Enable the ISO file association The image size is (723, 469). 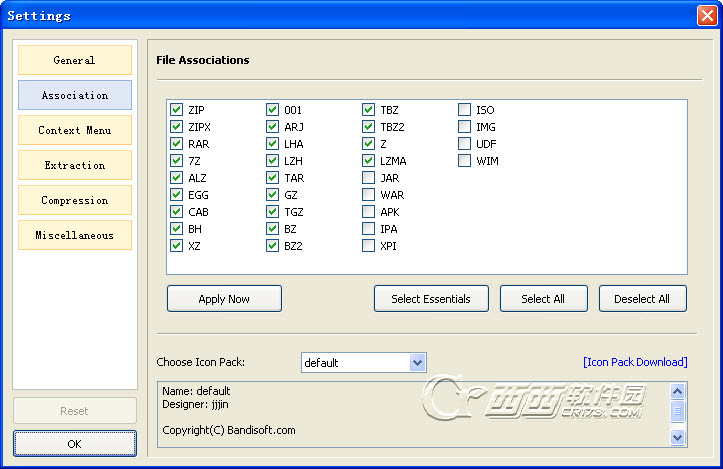click(x=465, y=110)
